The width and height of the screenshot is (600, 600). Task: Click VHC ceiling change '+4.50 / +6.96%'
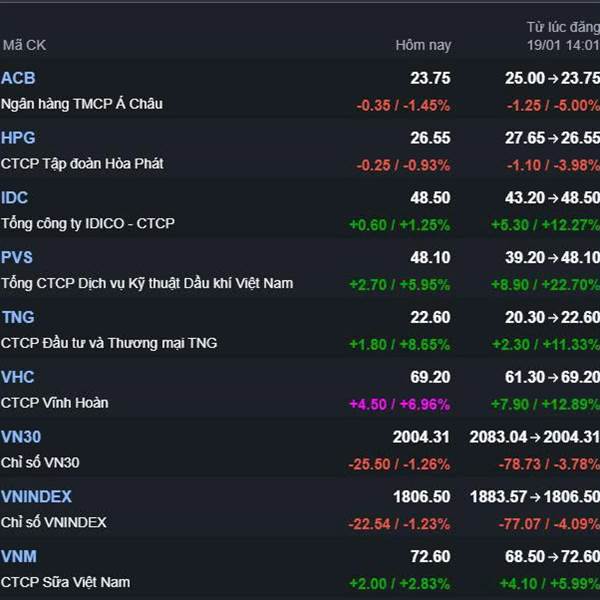coord(400,404)
